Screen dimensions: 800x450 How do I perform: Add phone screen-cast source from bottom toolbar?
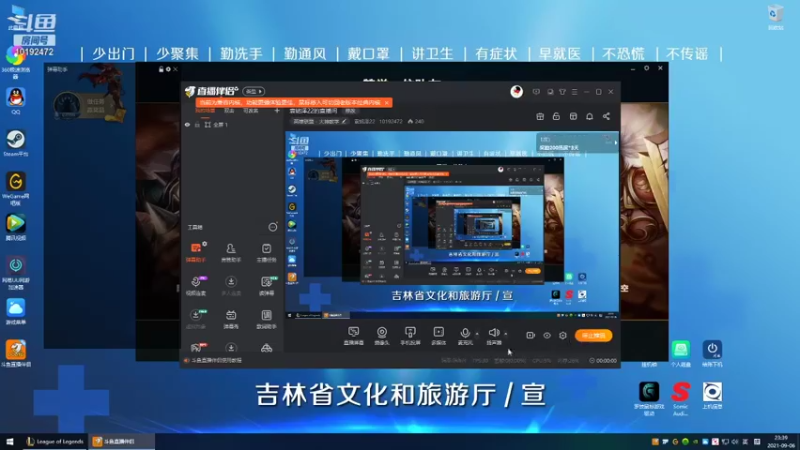tap(410, 336)
